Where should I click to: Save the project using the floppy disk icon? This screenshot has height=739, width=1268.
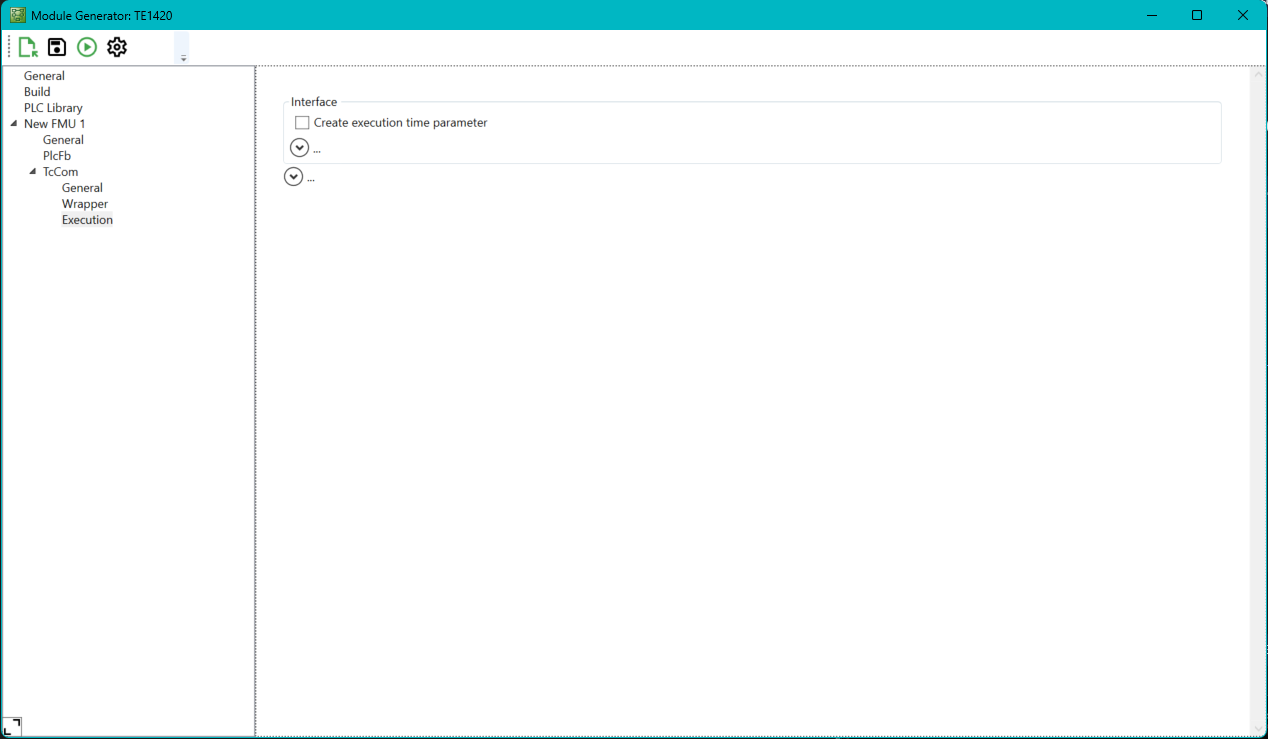56,46
